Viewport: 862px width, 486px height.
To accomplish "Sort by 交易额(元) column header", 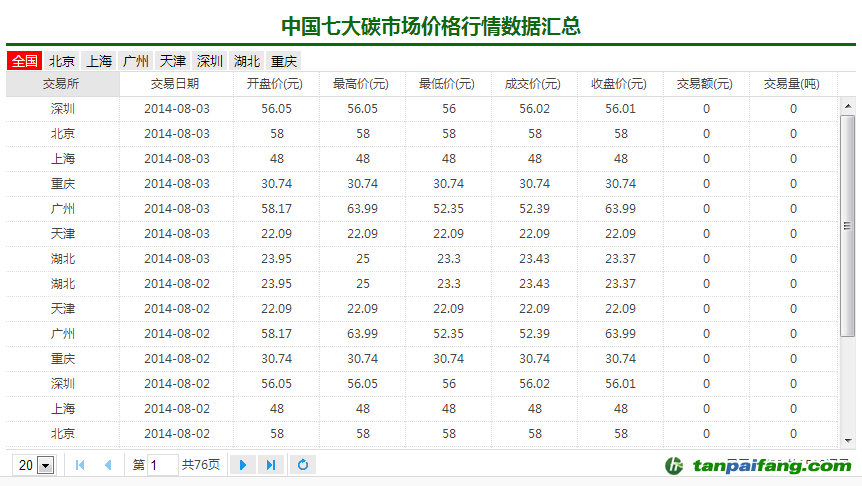I will (706, 84).
